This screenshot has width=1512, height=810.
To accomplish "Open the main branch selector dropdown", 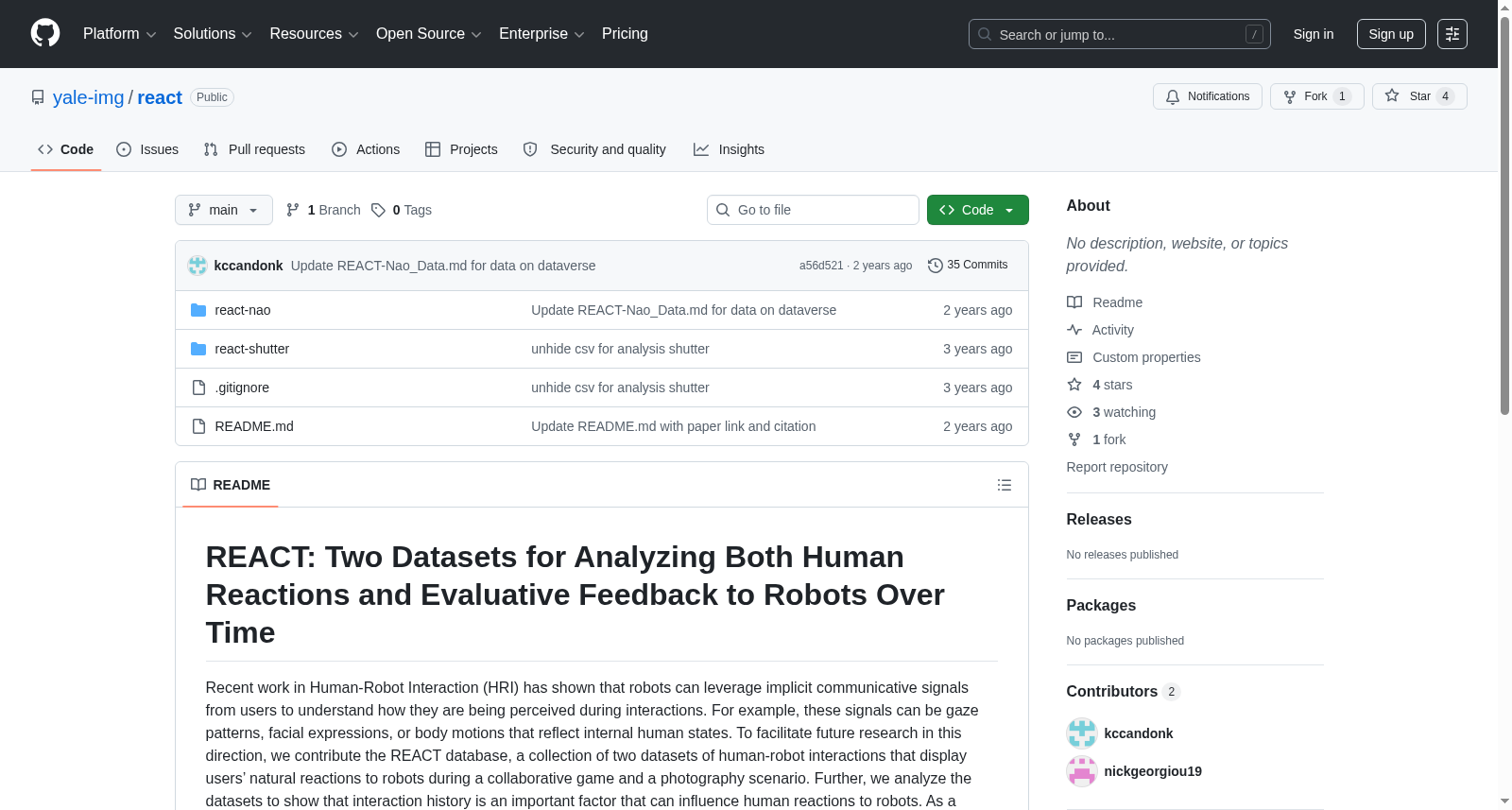I will tap(224, 210).
